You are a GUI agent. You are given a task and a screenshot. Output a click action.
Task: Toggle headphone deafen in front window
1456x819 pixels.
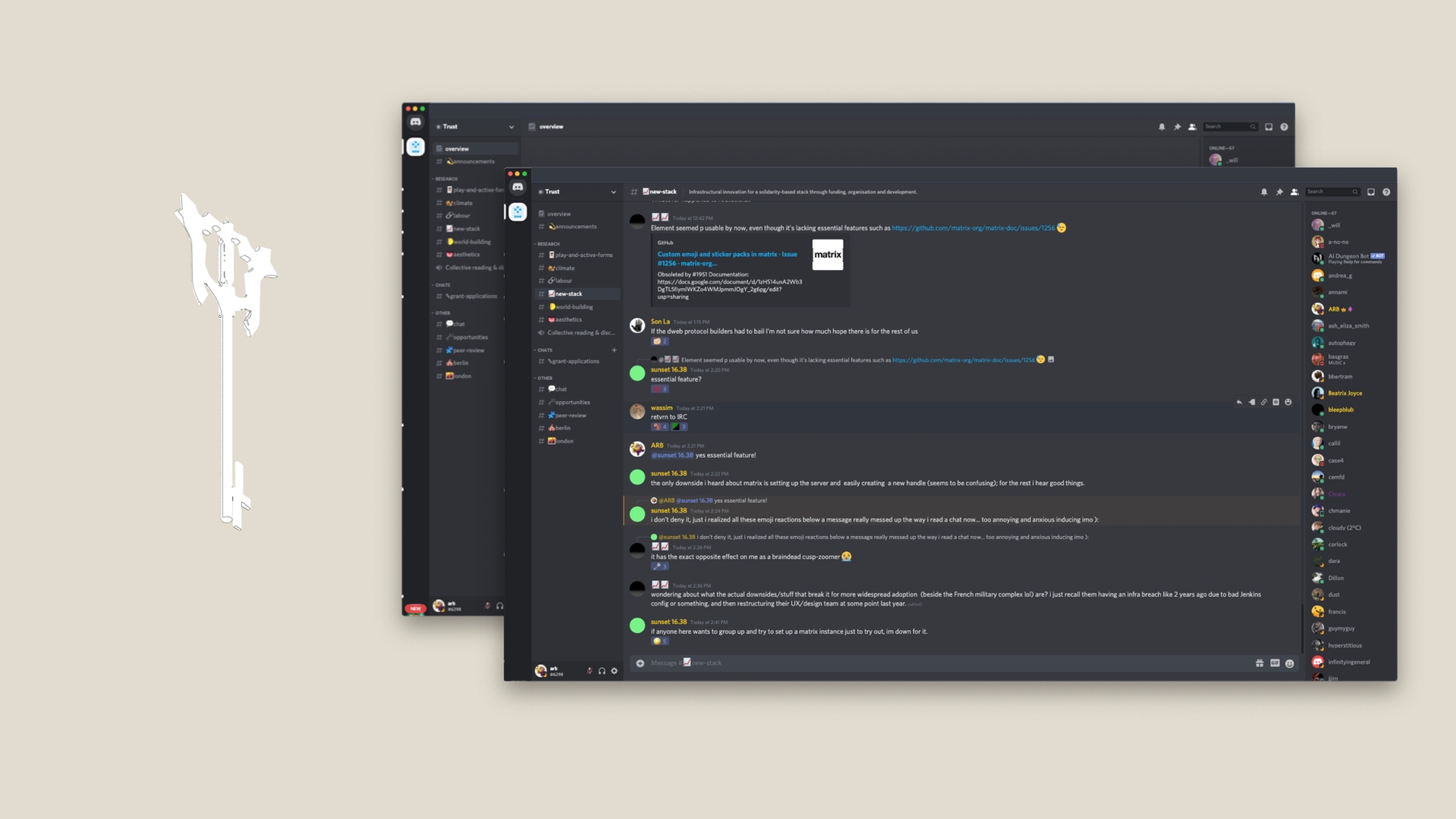pyautogui.click(x=602, y=671)
